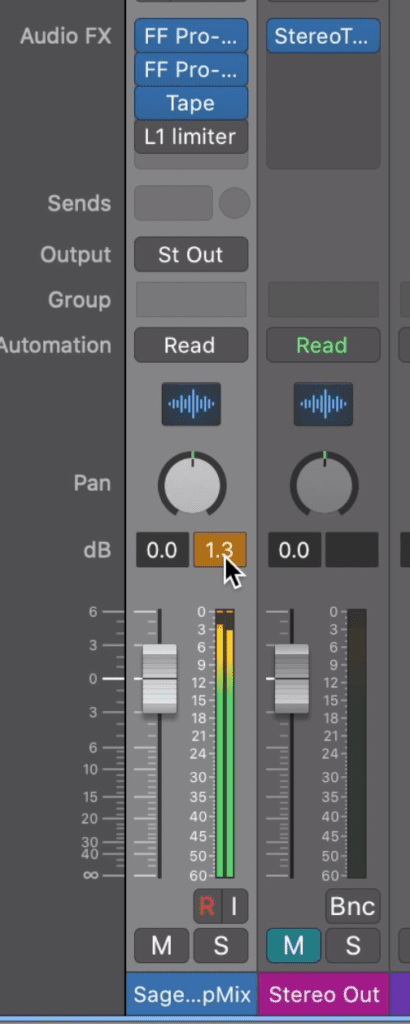Select the Stereo Out channel name
Image resolution: width=410 pixels, height=1024 pixels.
(324, 994)
